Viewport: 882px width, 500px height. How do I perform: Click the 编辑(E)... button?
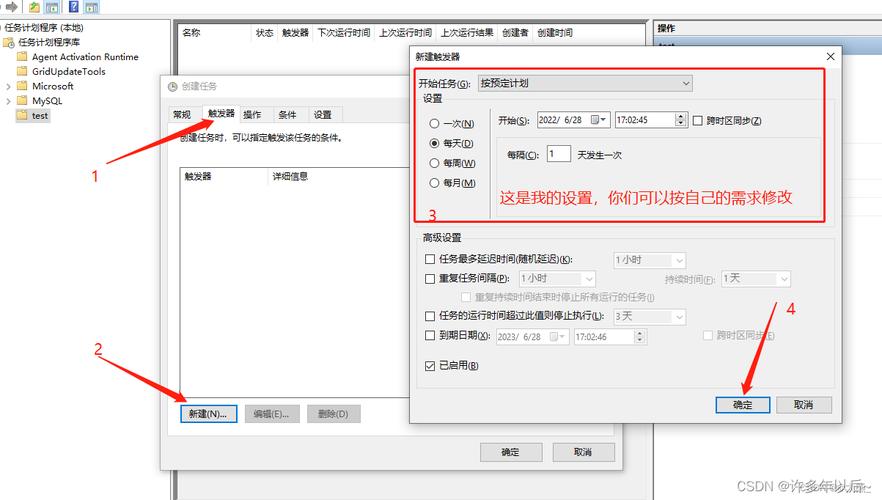click(x=272, y=414)
